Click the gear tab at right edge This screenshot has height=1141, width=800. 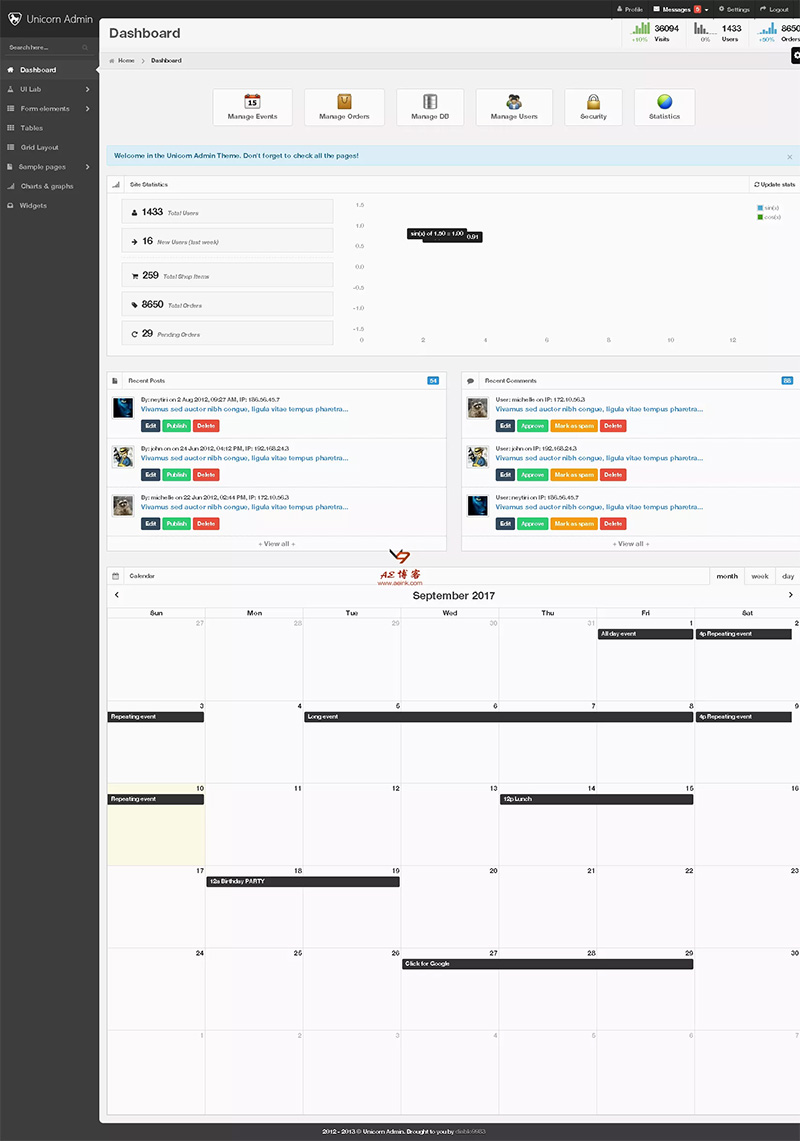click(x=796, y=55)
